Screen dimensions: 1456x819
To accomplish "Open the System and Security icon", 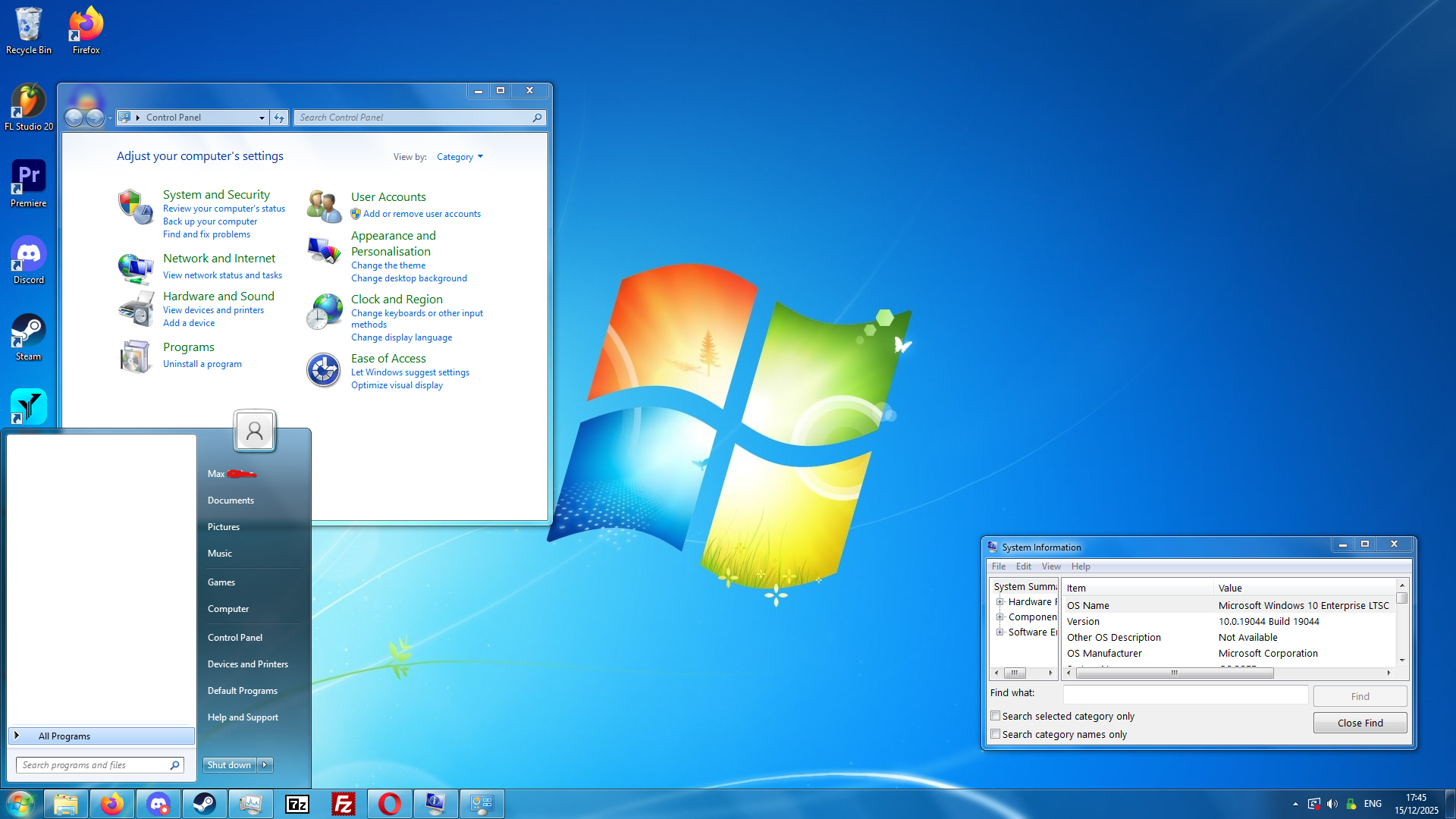I will coord(135,207).
